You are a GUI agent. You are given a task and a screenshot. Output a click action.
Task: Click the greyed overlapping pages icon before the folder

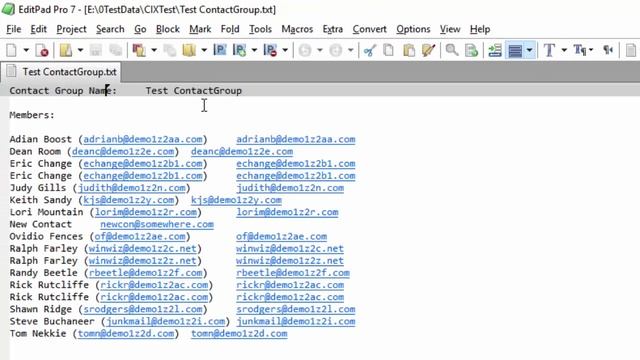coord(170,51)
